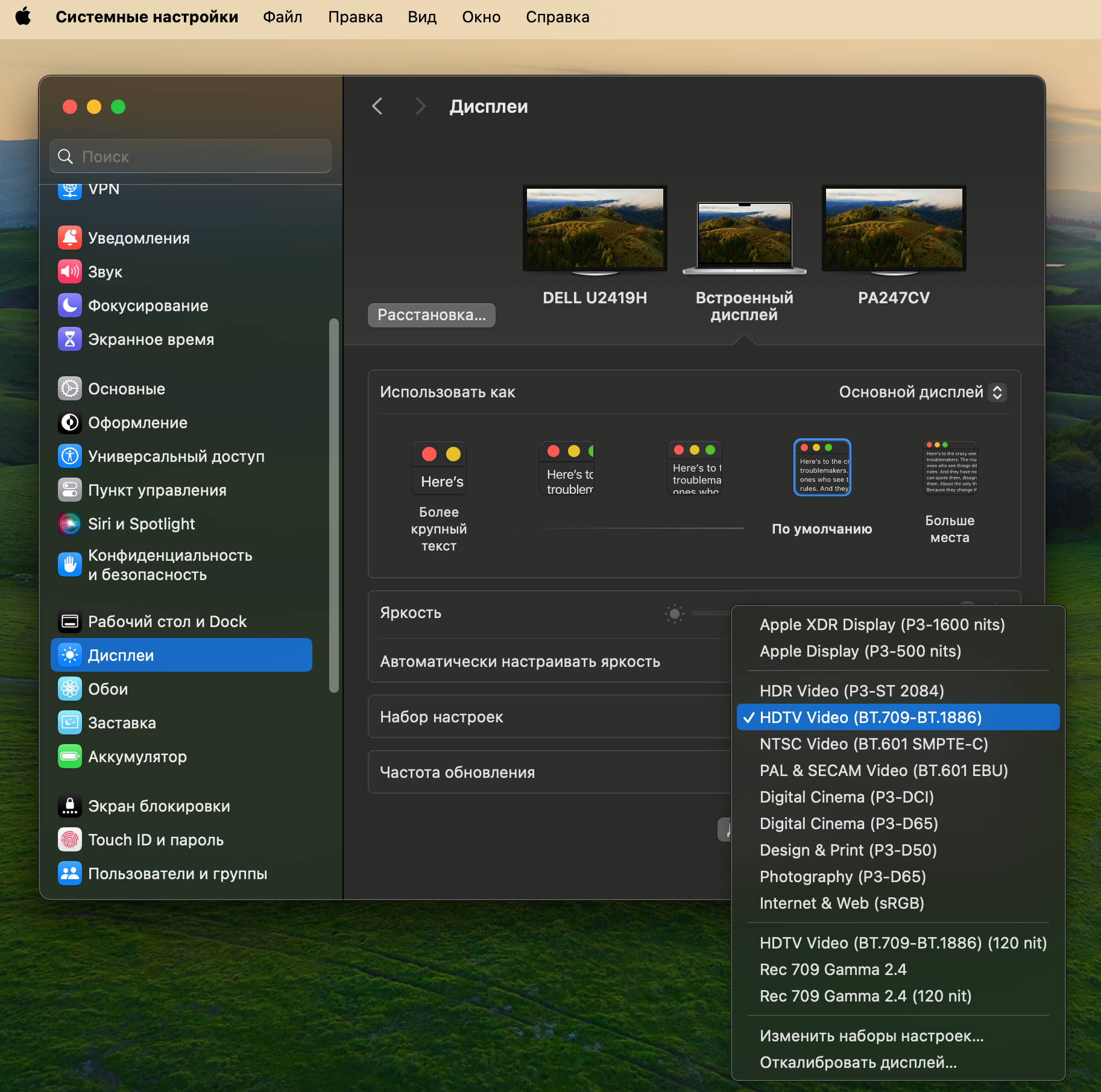This screenshot has width=1101, height=1092.
Task: Click the Яркость brightness slider
Action: (711, 614)
